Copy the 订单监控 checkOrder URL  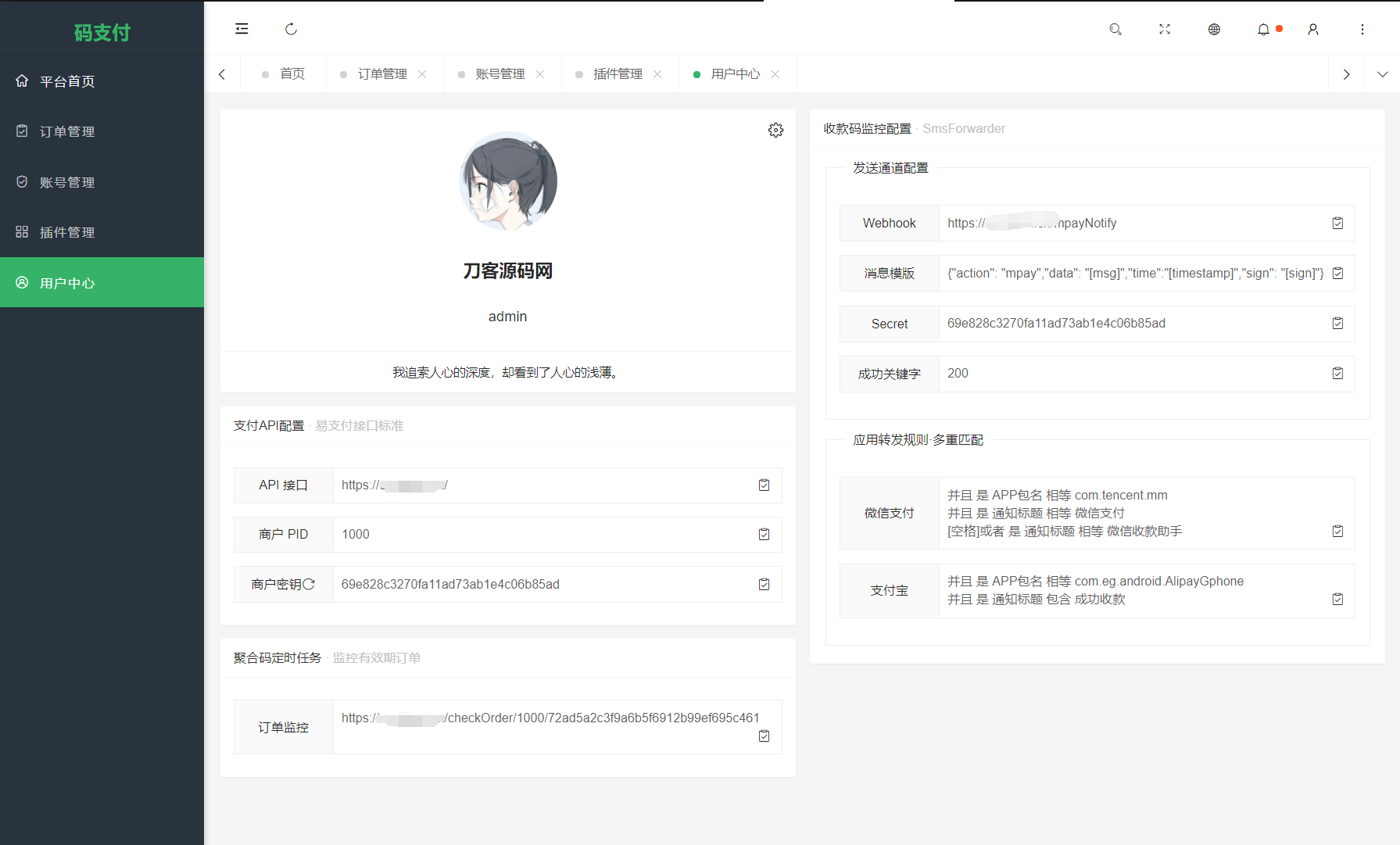pos(764,736)
